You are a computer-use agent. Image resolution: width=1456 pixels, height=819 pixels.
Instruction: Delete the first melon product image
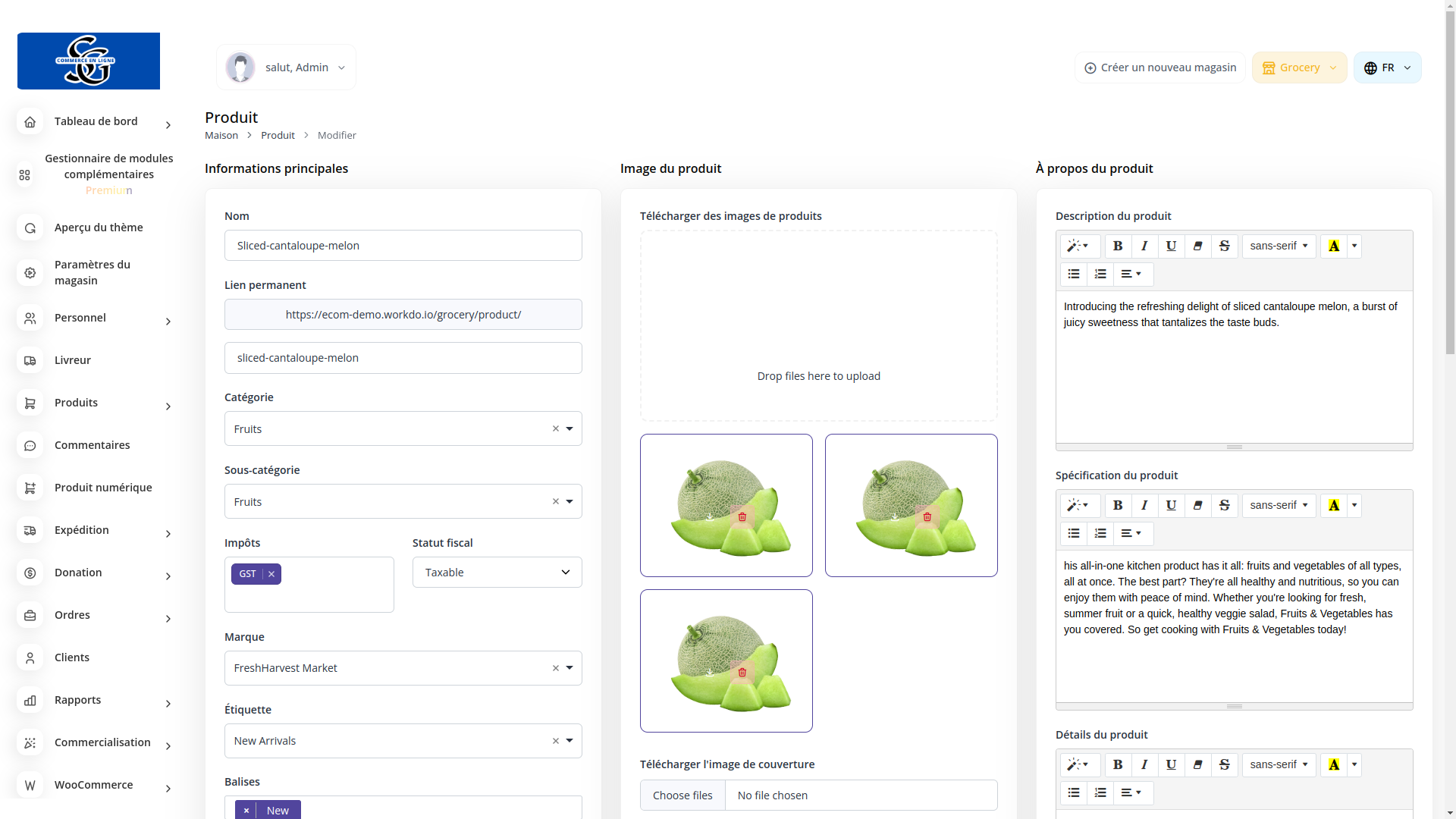(x=742, y=517)
